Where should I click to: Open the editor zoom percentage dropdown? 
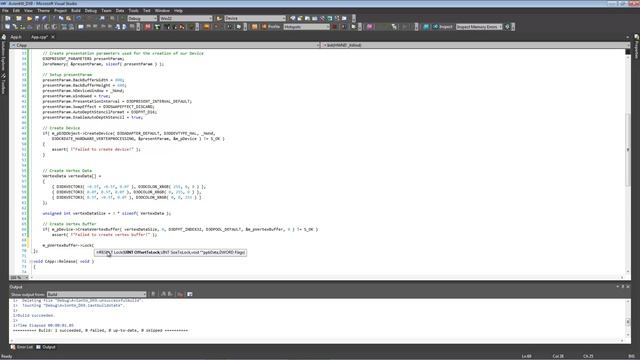click(x=19, y=278)
